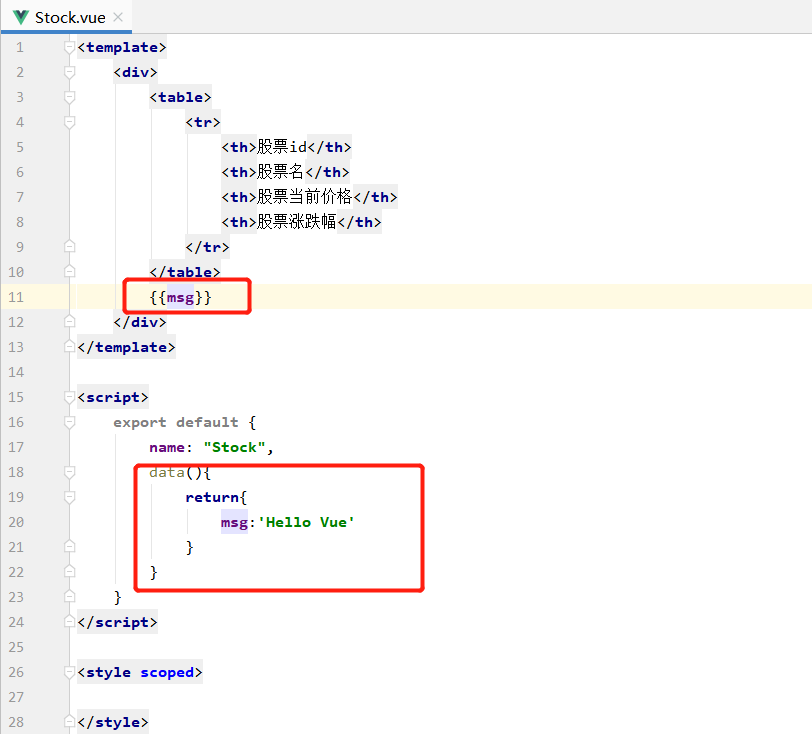Collapse the export default fold marker at line 16
812x734 pixels.
click(x=69, y=422)
